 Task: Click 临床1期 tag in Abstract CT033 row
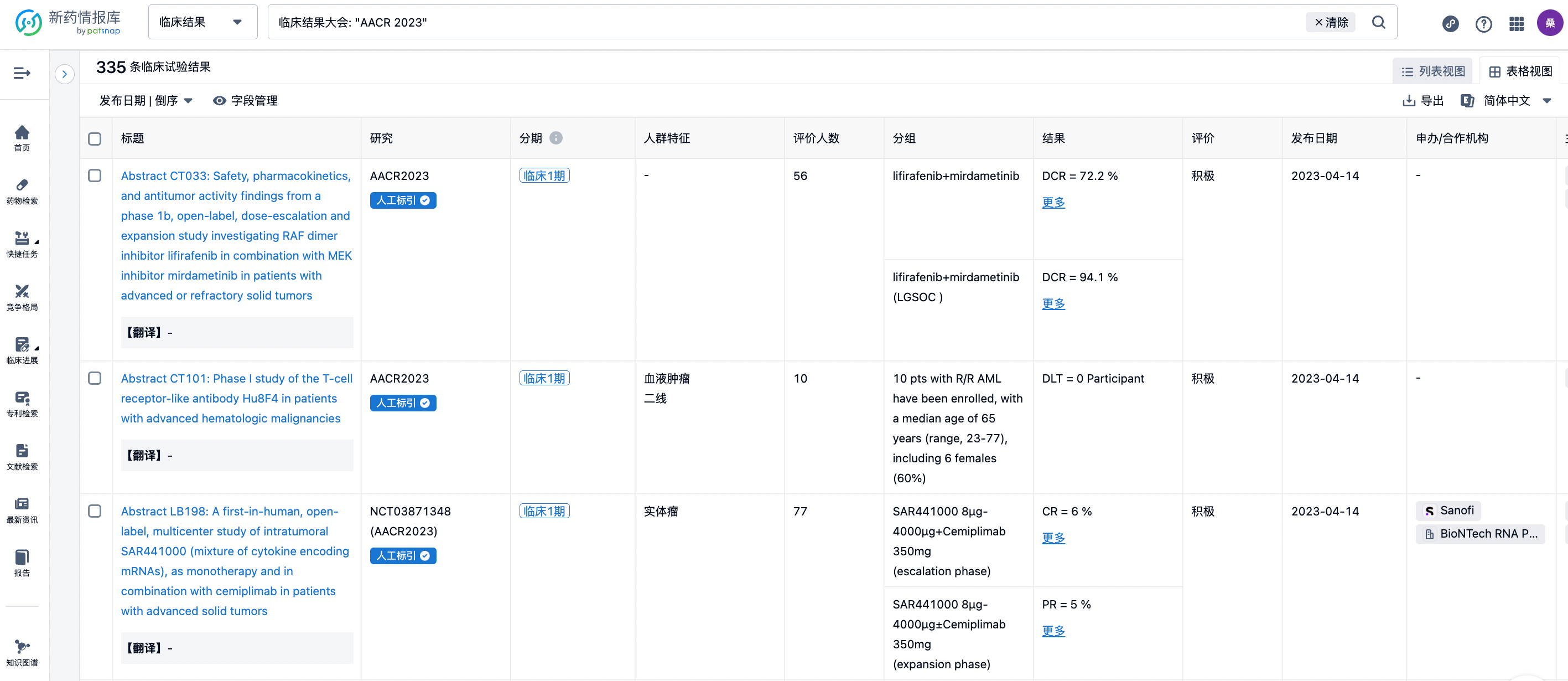544,176
